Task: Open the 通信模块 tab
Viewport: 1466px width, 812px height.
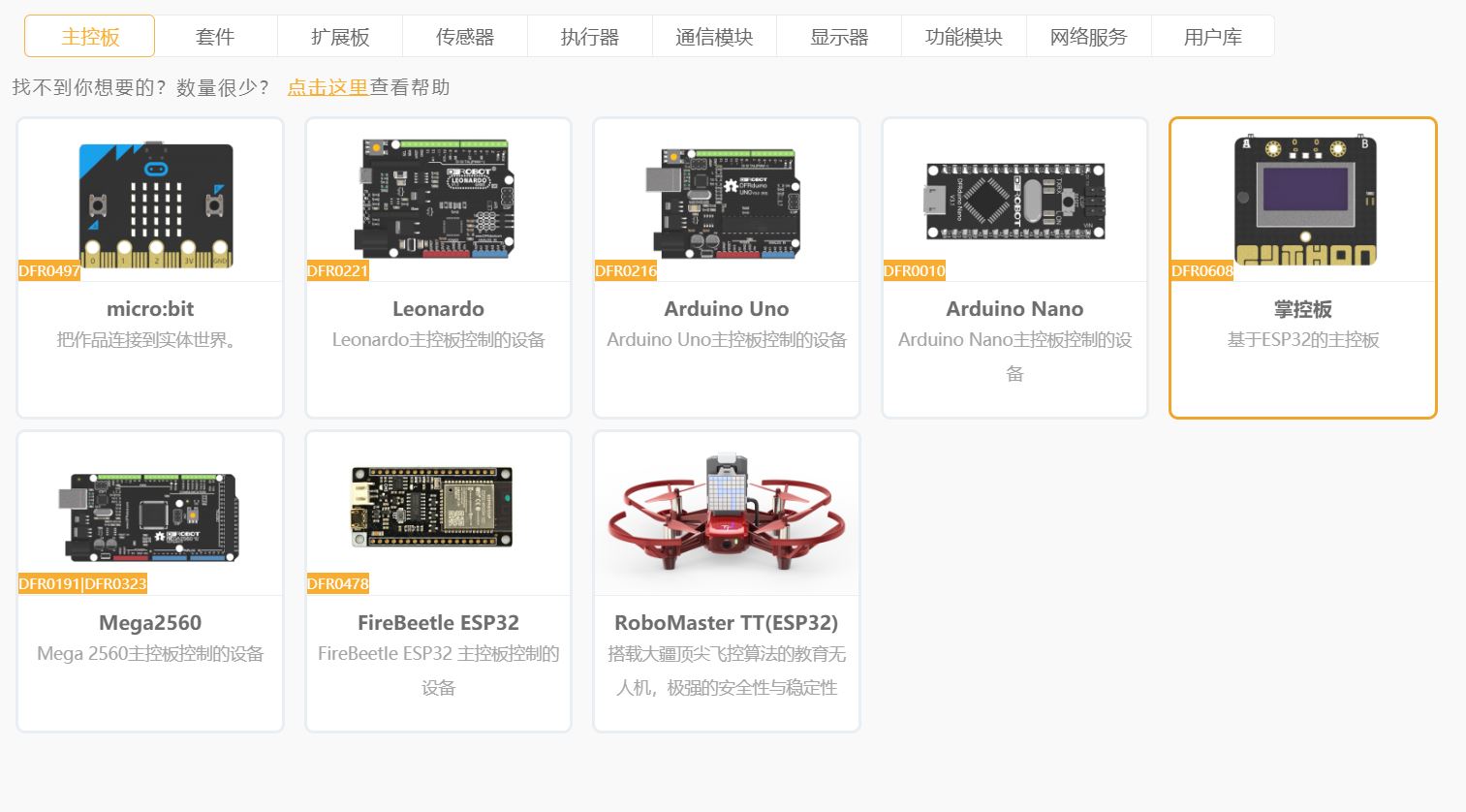Action: (714, 37)
